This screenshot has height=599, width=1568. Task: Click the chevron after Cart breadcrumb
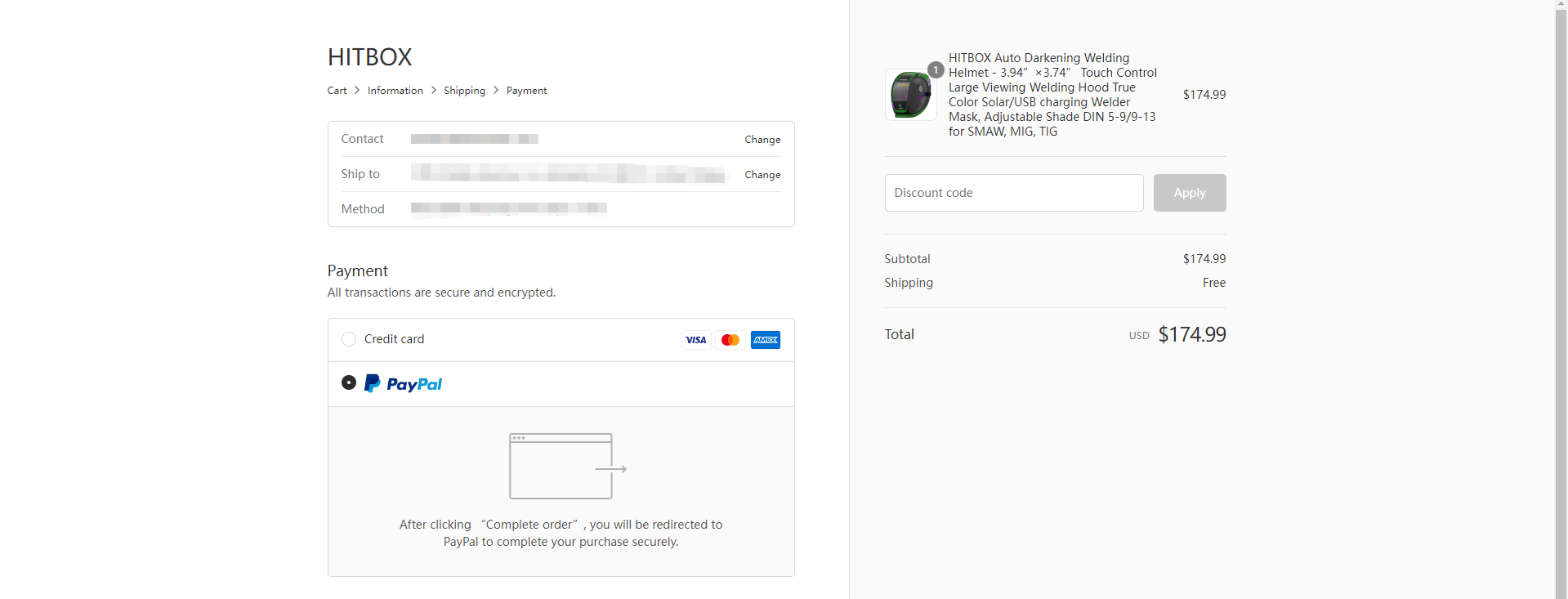[357, 90]
